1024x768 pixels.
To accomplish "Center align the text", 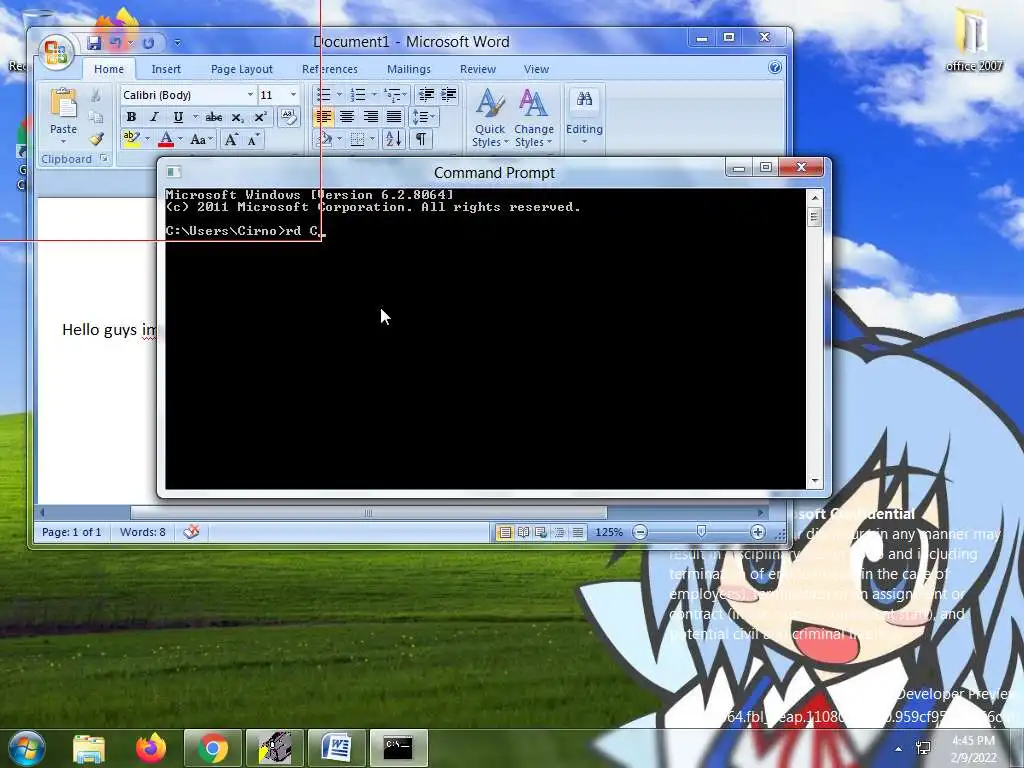I will coord(347,118).
